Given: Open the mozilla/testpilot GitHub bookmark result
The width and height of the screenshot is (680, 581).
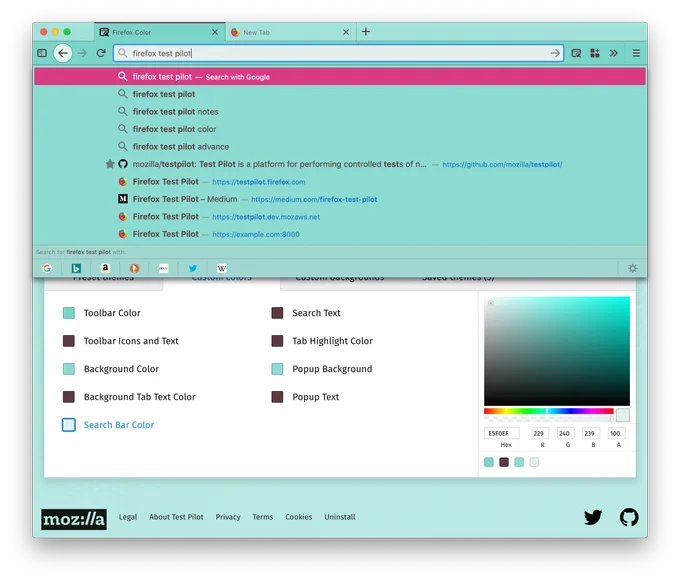Looking at the screenshot, I should 340,164.
